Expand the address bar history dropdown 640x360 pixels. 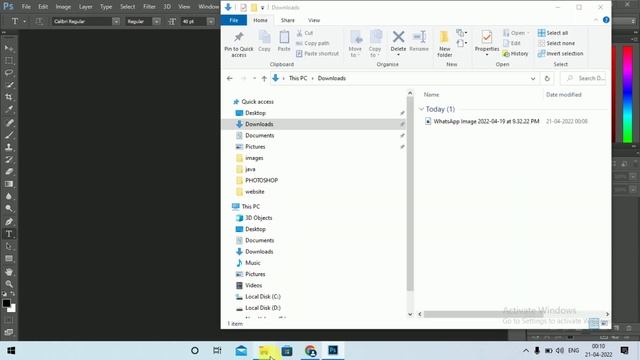tap(533, 78)
